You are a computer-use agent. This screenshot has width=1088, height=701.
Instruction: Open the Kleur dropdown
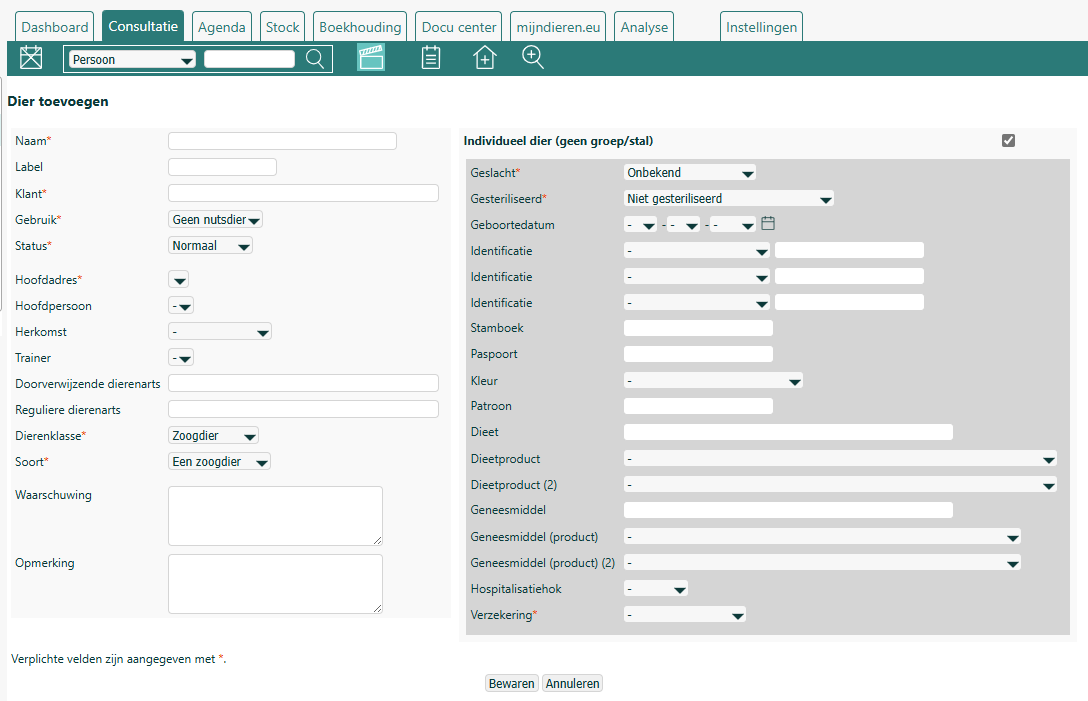coord(713,381)
